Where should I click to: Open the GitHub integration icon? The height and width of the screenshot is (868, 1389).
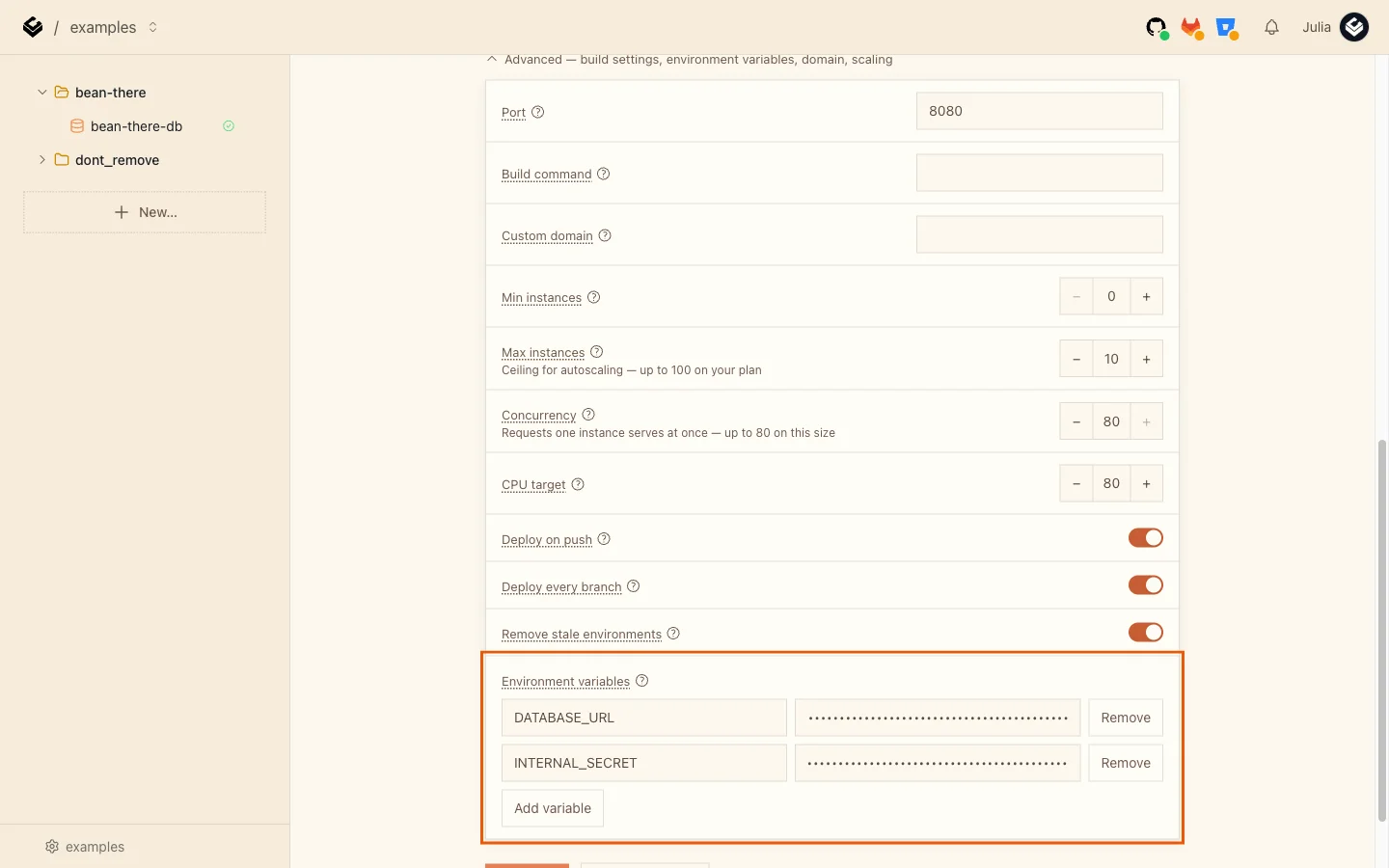(x=1157, y=27)
